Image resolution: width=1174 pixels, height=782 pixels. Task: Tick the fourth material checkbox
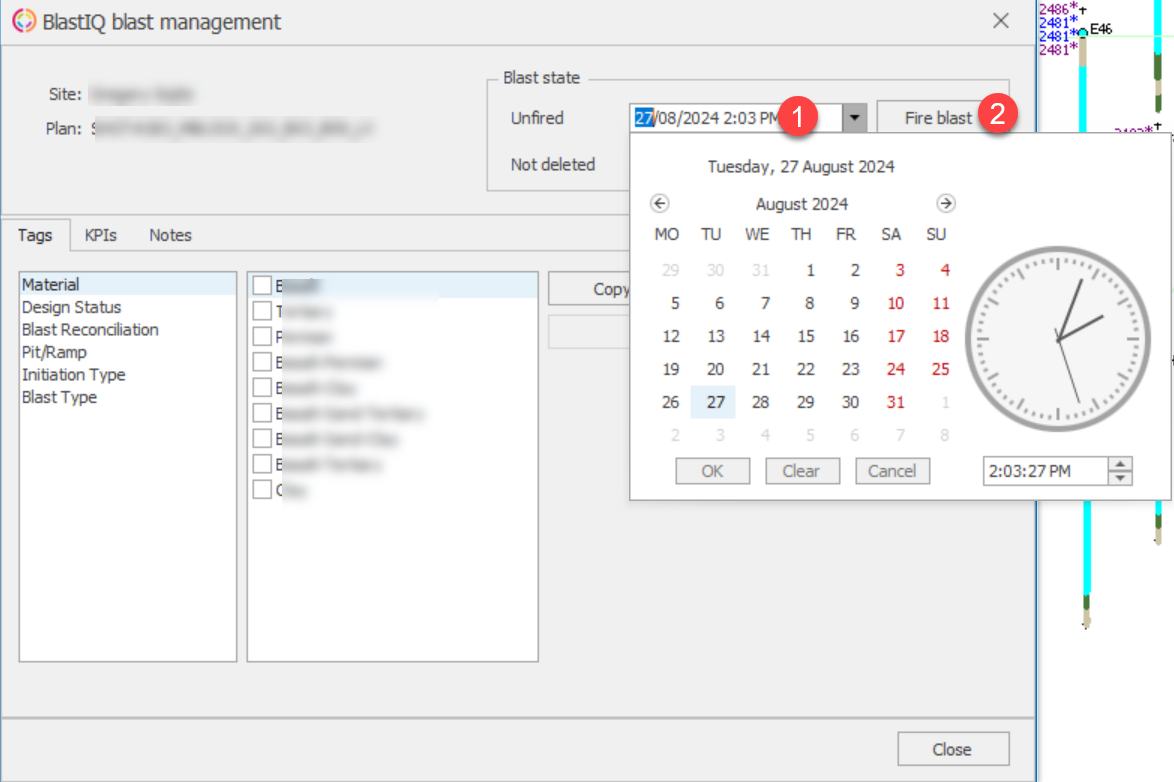[x=262, y=362]
